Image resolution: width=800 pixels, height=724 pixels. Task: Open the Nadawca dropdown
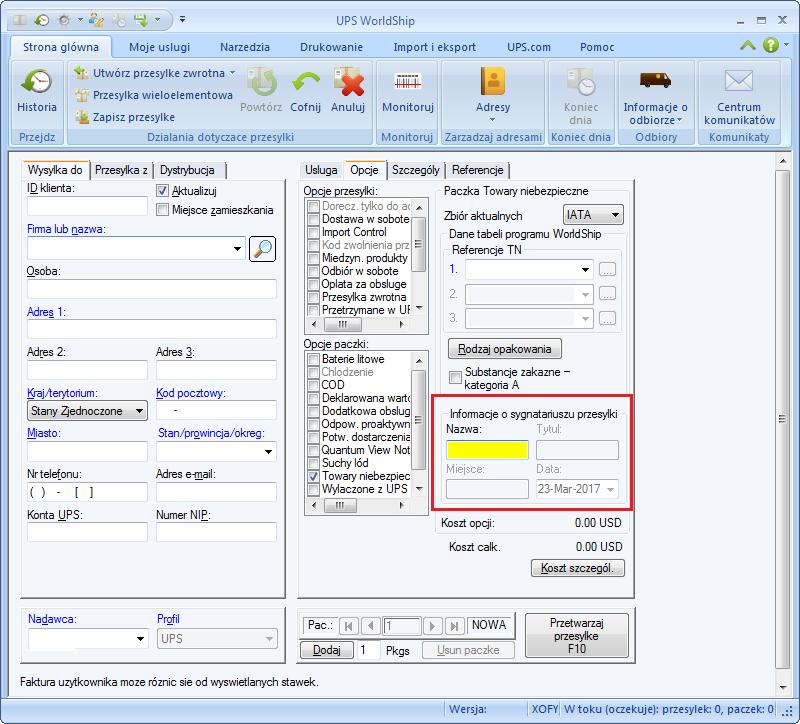coord(140,639)
